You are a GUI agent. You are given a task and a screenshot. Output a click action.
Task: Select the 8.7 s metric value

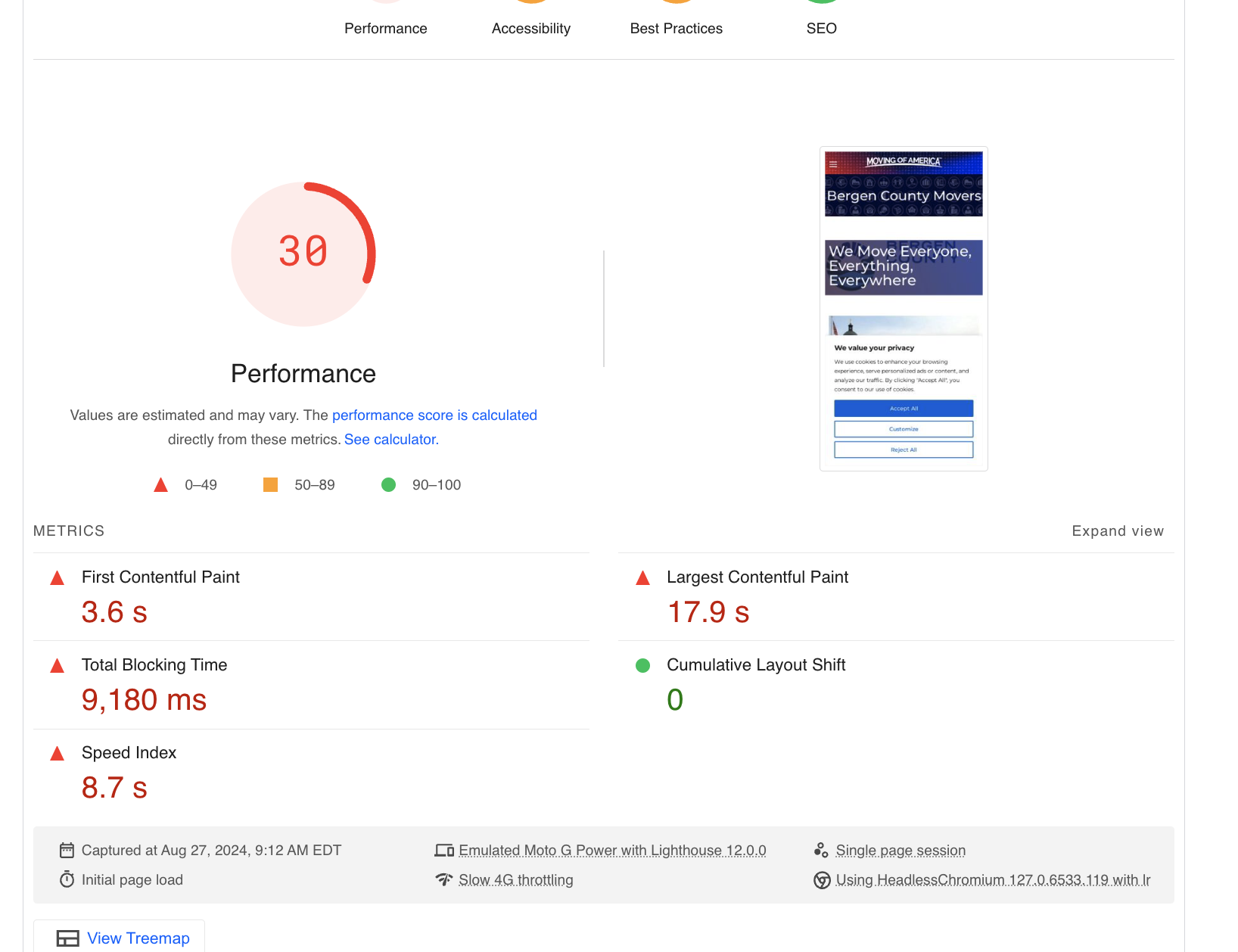click(x=114, y=787)
